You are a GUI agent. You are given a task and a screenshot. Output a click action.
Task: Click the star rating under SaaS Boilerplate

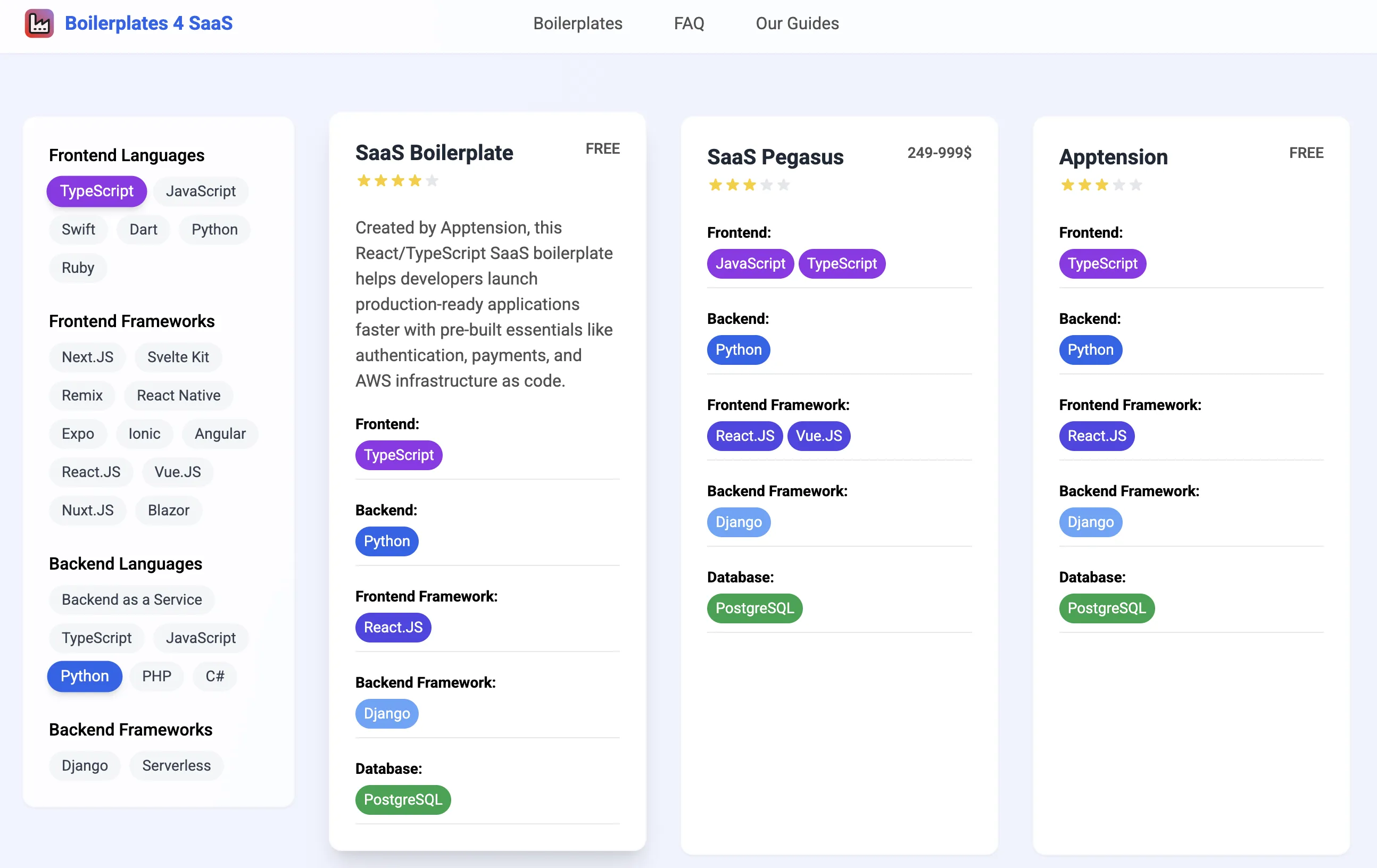[397, 181]
